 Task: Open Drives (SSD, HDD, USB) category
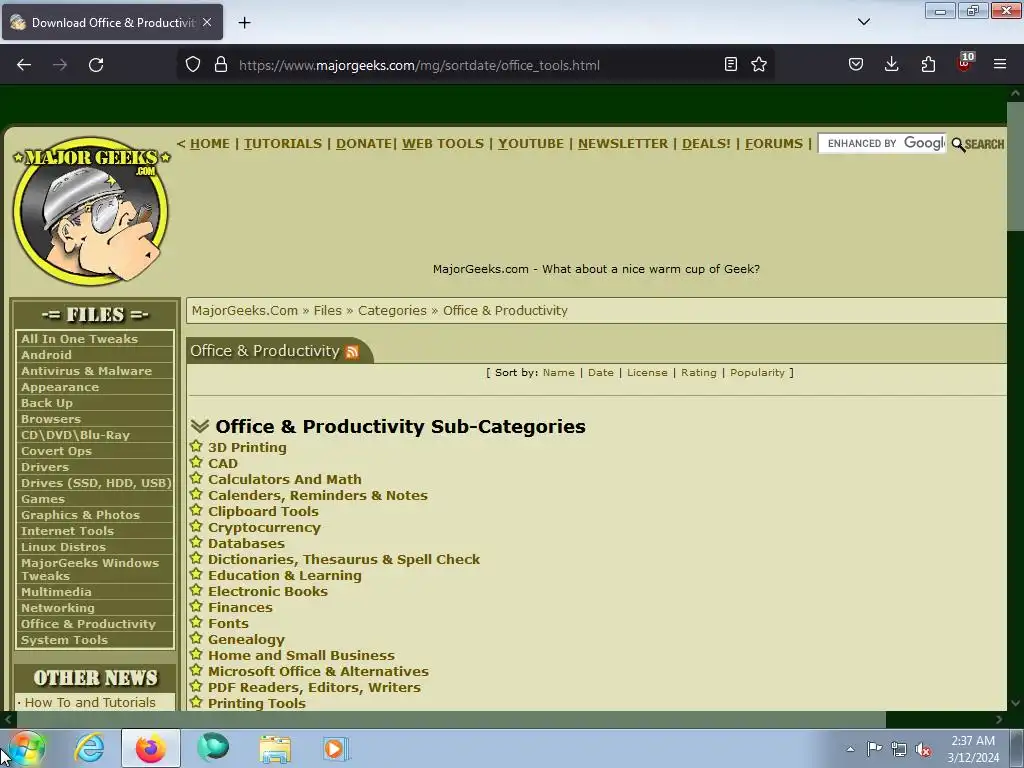coord(96,483)
